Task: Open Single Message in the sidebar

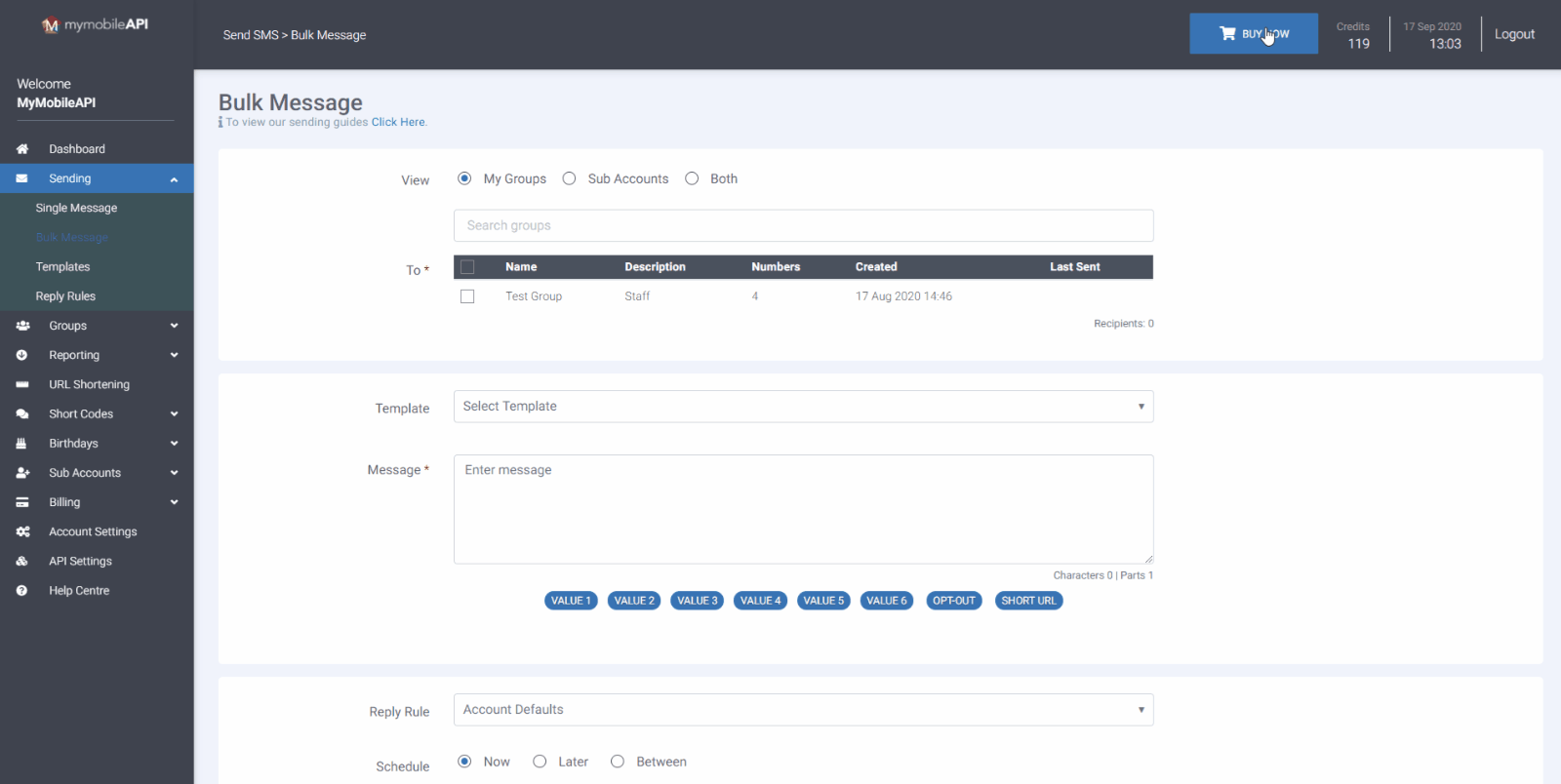Action: click(x=76, y=208)
